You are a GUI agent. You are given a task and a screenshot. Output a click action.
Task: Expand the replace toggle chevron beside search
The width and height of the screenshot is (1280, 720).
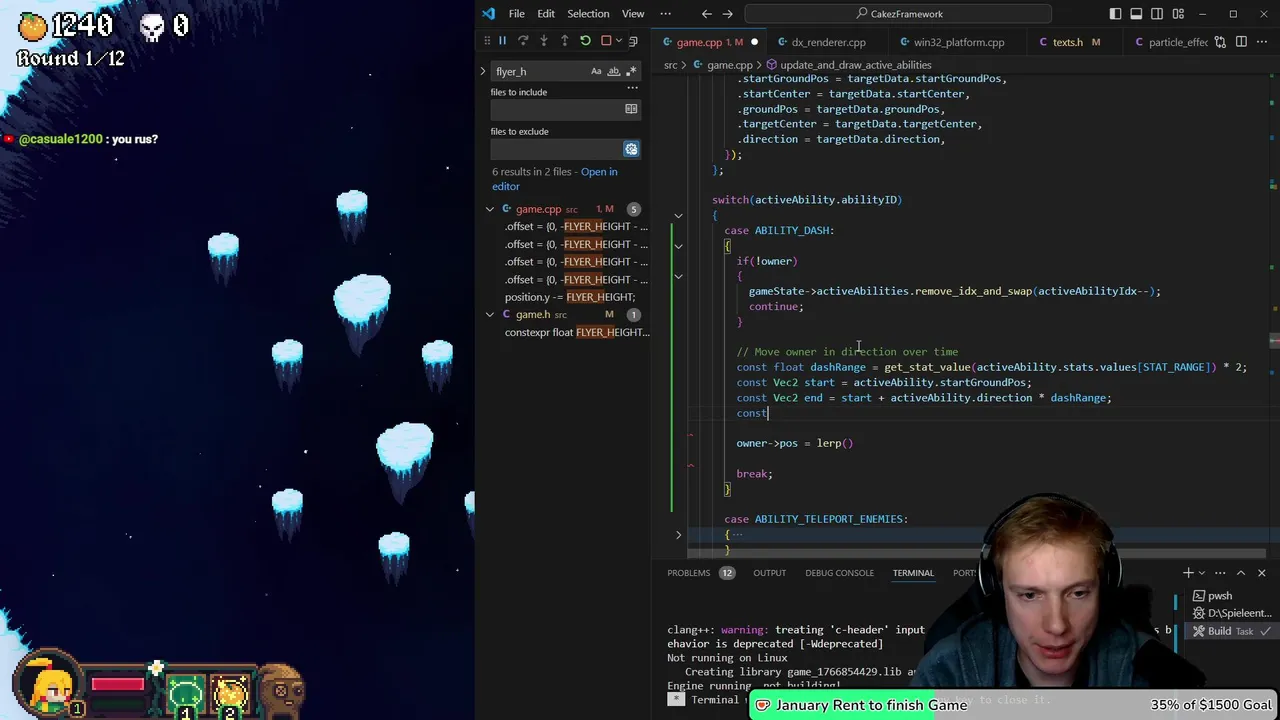coord(483,71)
